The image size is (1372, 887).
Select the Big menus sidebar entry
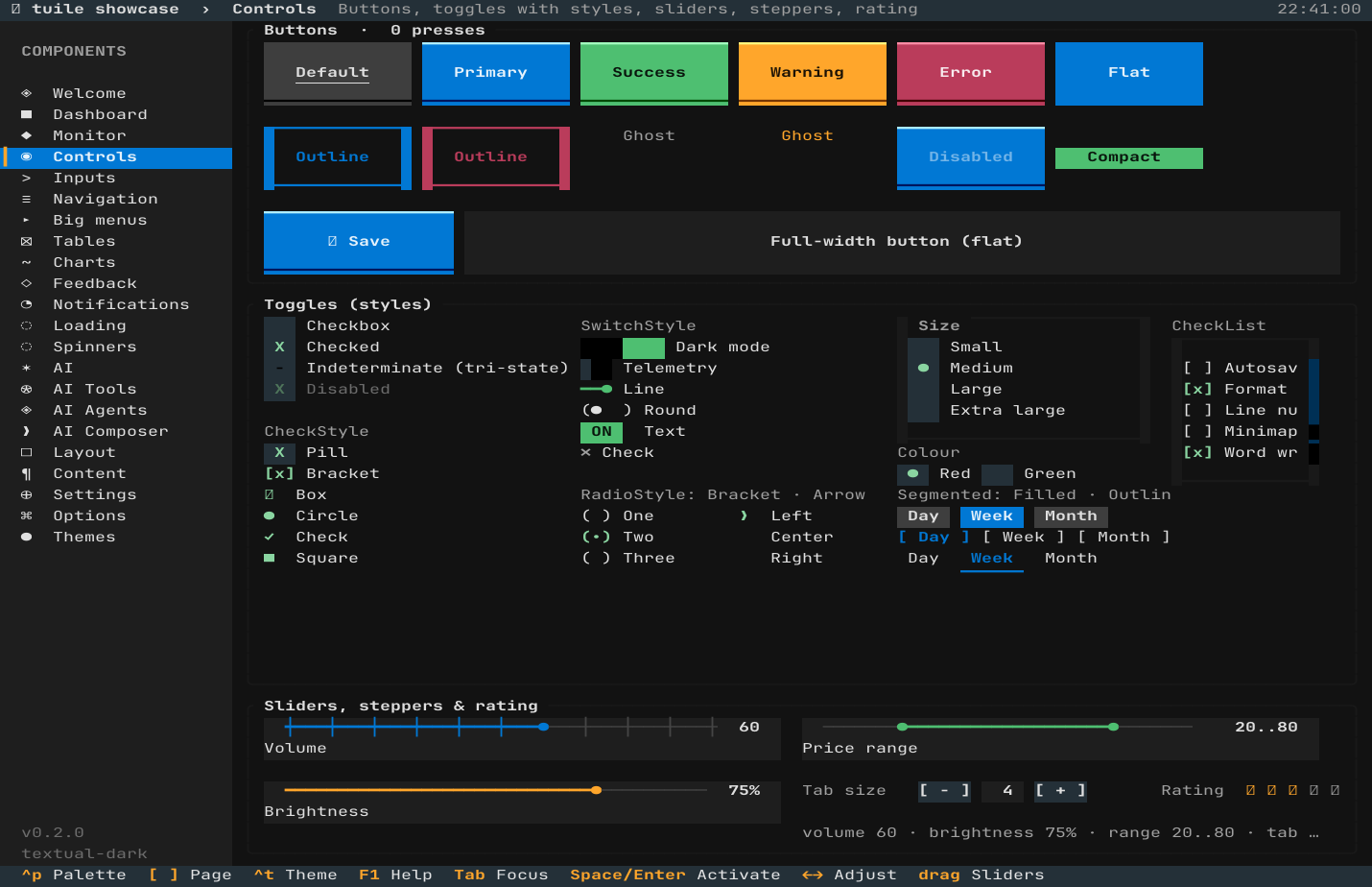pos(117,220)
